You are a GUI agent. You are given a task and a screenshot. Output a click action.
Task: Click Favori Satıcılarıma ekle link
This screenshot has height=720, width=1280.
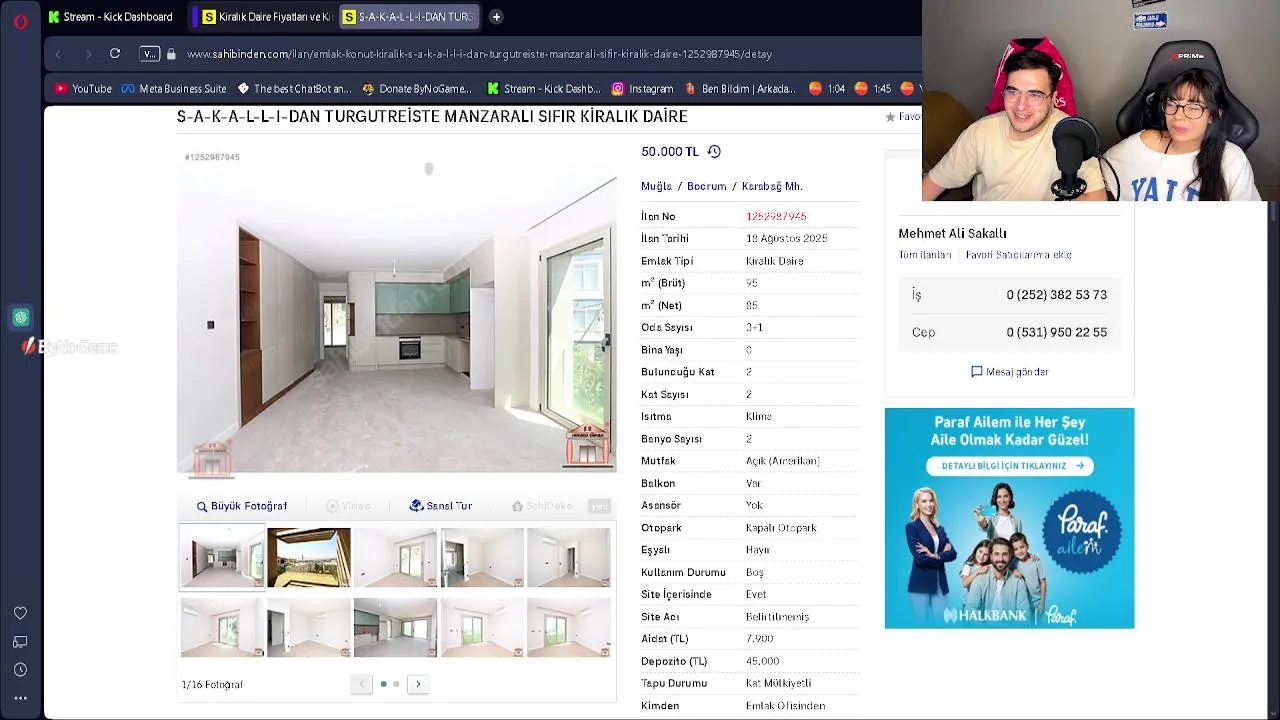click(1018, 255)
